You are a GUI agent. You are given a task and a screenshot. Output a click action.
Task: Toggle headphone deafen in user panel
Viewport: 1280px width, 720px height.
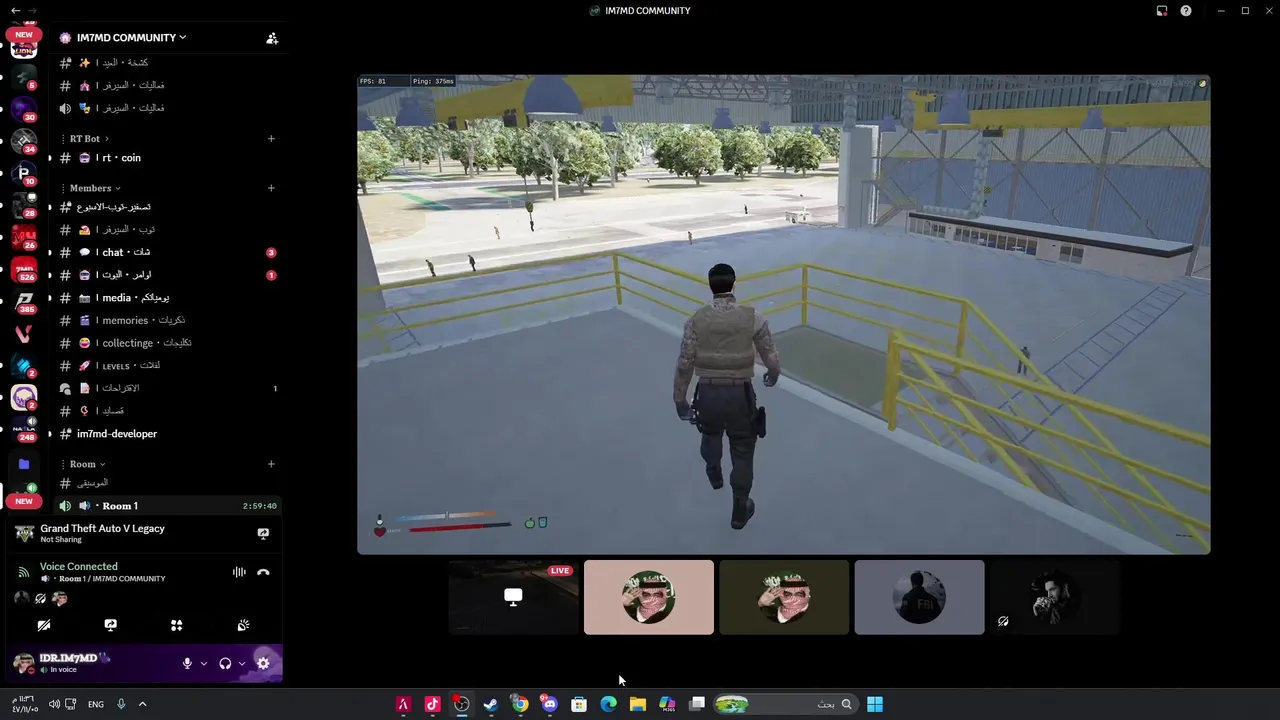pyautogui.click(x=225, y=663)
